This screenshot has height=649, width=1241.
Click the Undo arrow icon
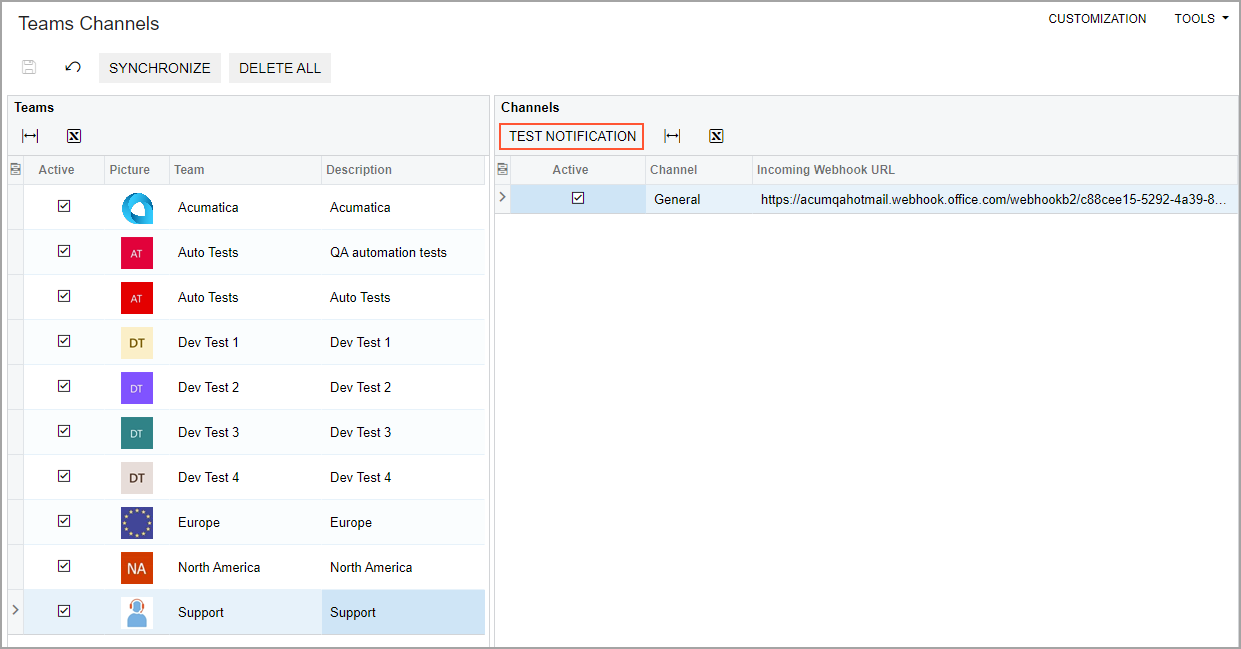[73, 67]
